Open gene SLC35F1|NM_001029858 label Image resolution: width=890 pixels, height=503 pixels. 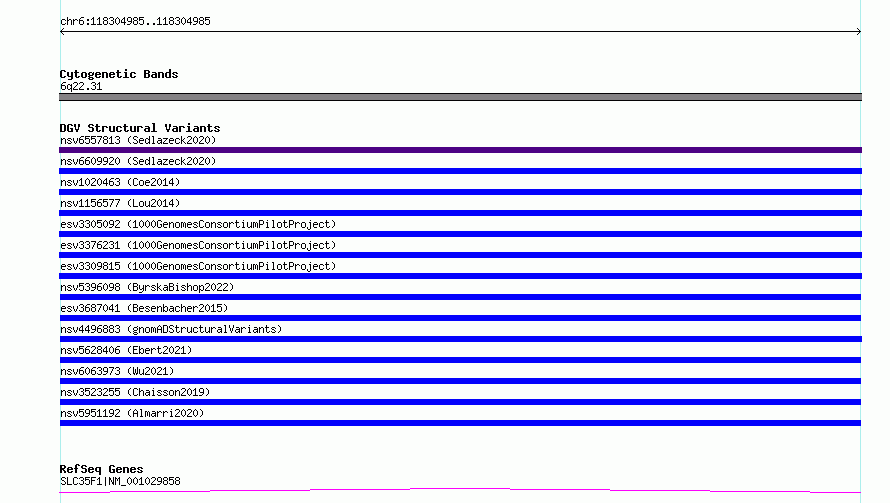120,481
